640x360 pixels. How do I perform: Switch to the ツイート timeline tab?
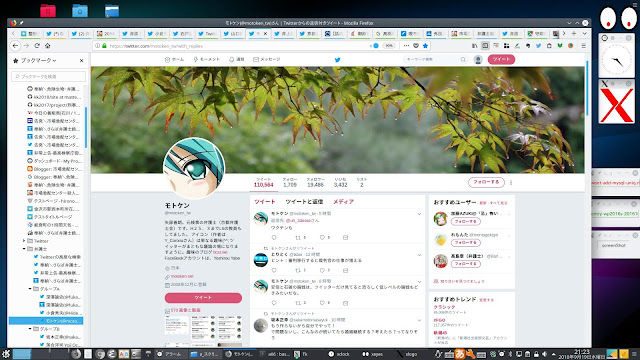click(x=264, y=202)
